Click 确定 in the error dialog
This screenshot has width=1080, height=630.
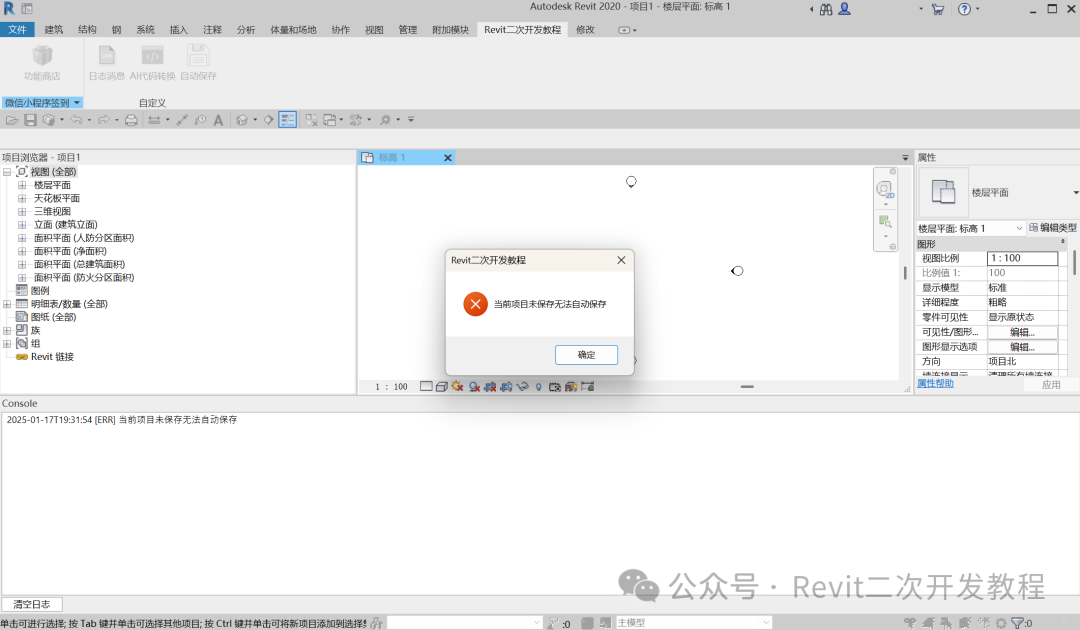pos(586,355)
